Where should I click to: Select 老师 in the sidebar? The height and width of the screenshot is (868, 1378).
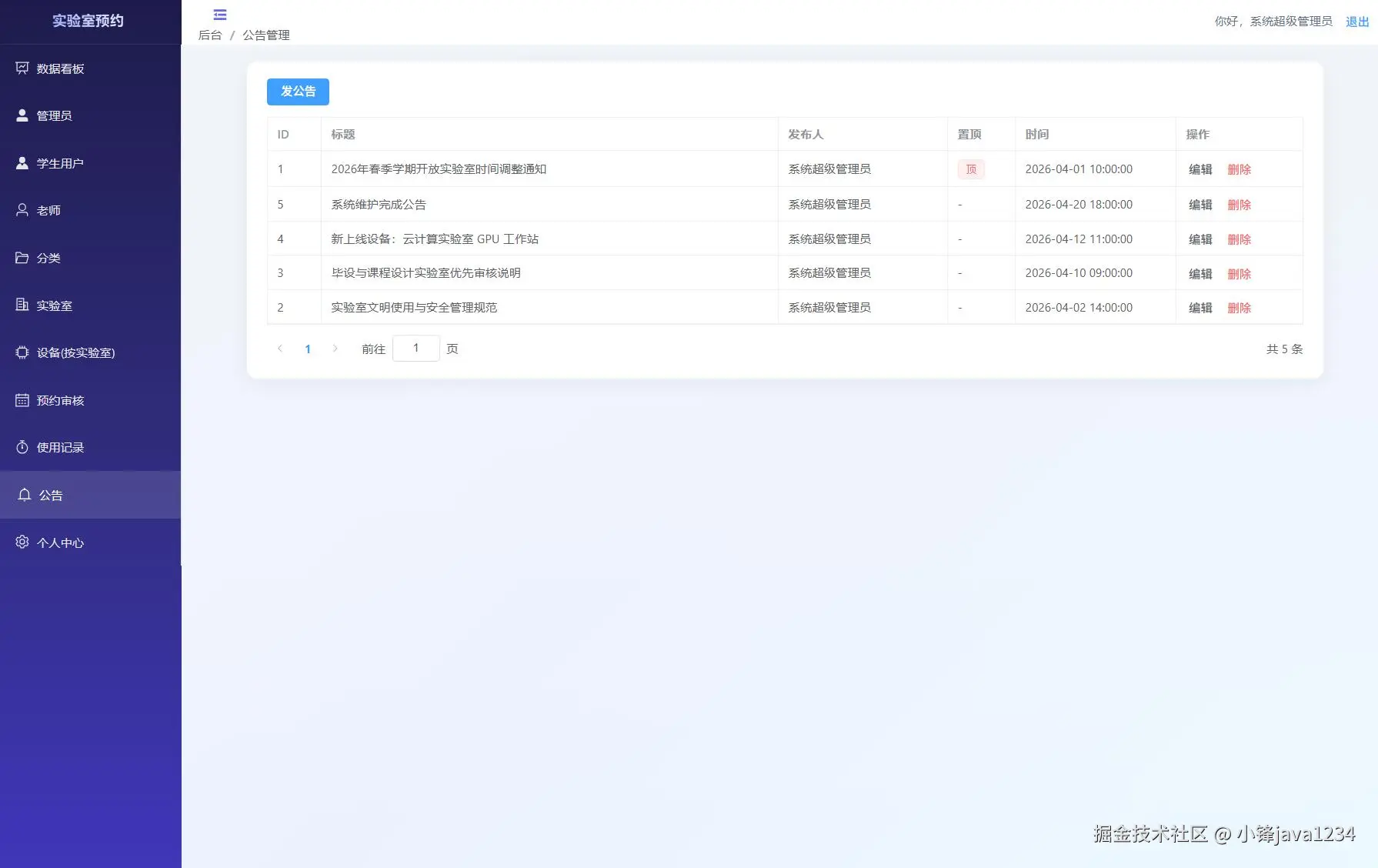pos(90,210)
